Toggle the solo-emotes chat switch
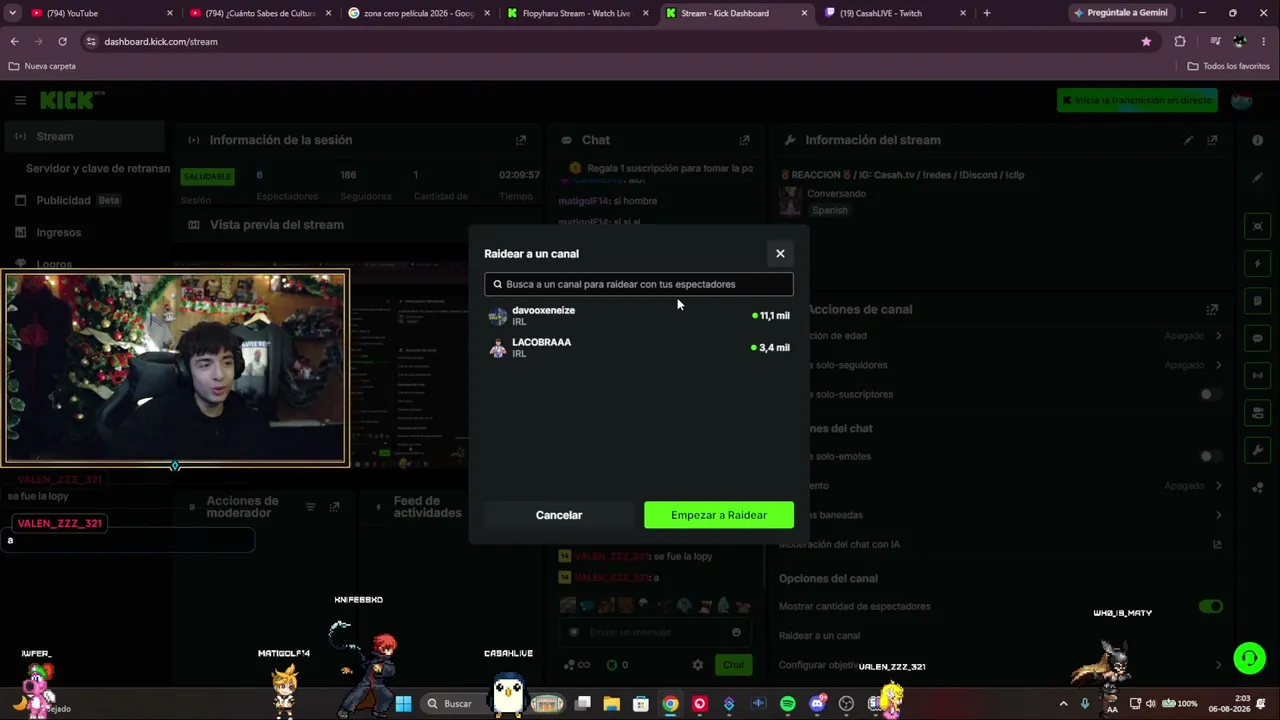 pos(1211,456)
